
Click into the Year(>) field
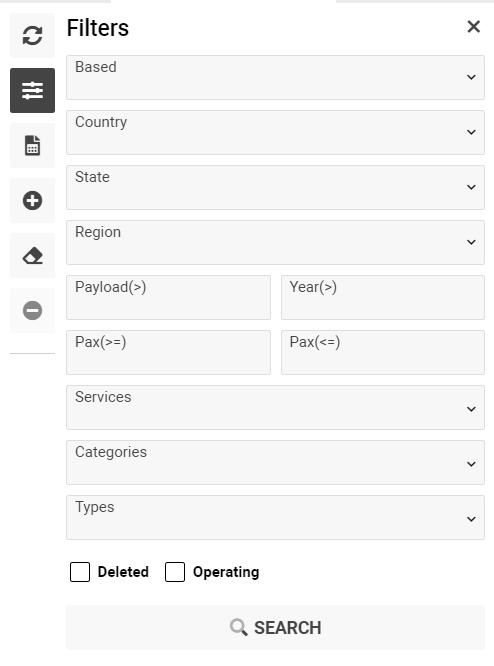(383, 297)
